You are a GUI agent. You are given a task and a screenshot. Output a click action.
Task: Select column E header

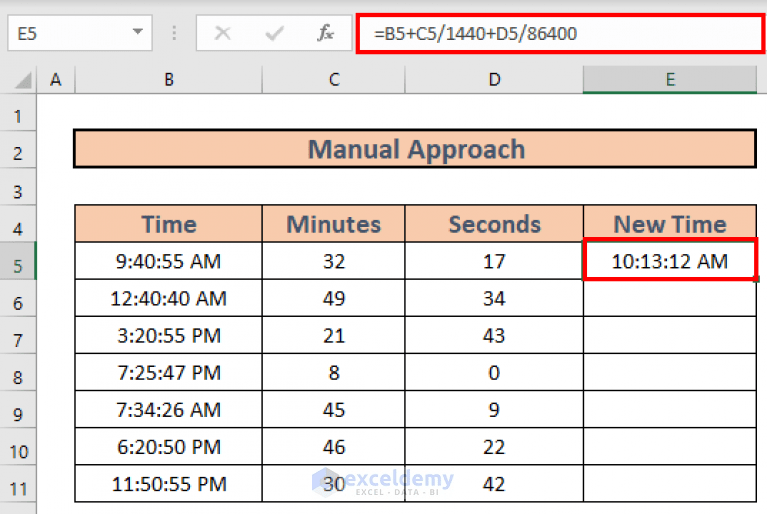coord(670,80)
